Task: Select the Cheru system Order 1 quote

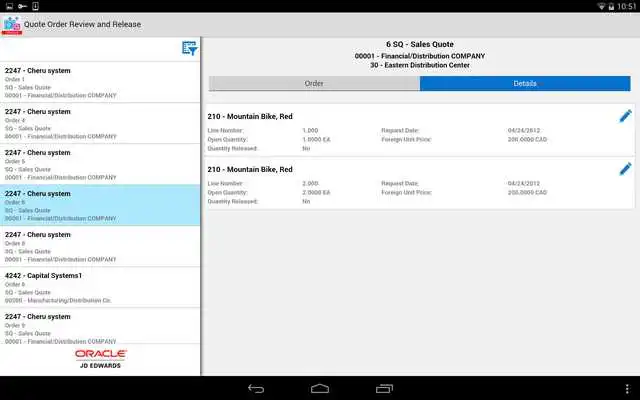Action: click(100, 82)
